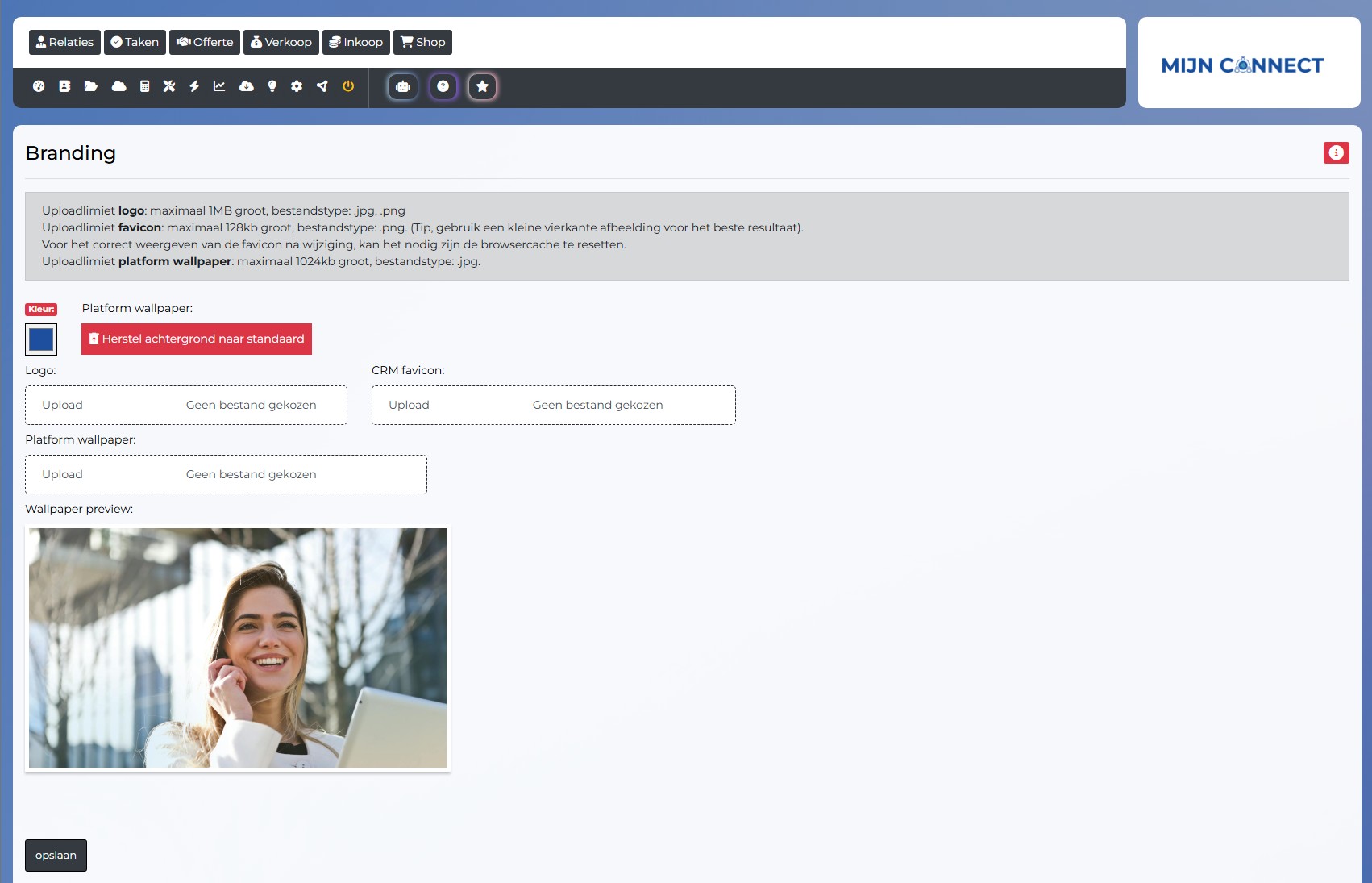Select the lightbulb icon

[x=271, y=86]
